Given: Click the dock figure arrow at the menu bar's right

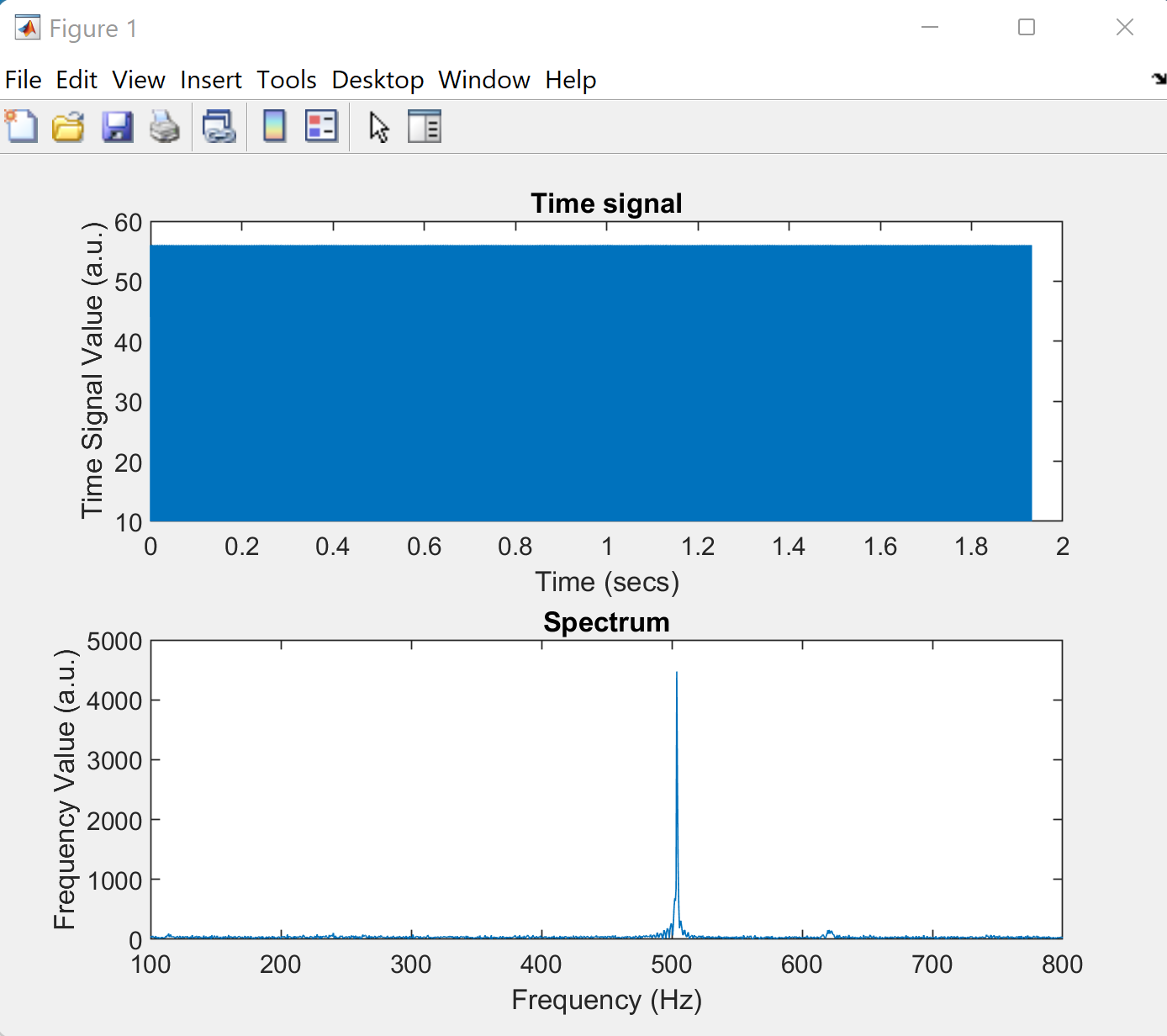Looking at the screenshot, I should 1159,79.
